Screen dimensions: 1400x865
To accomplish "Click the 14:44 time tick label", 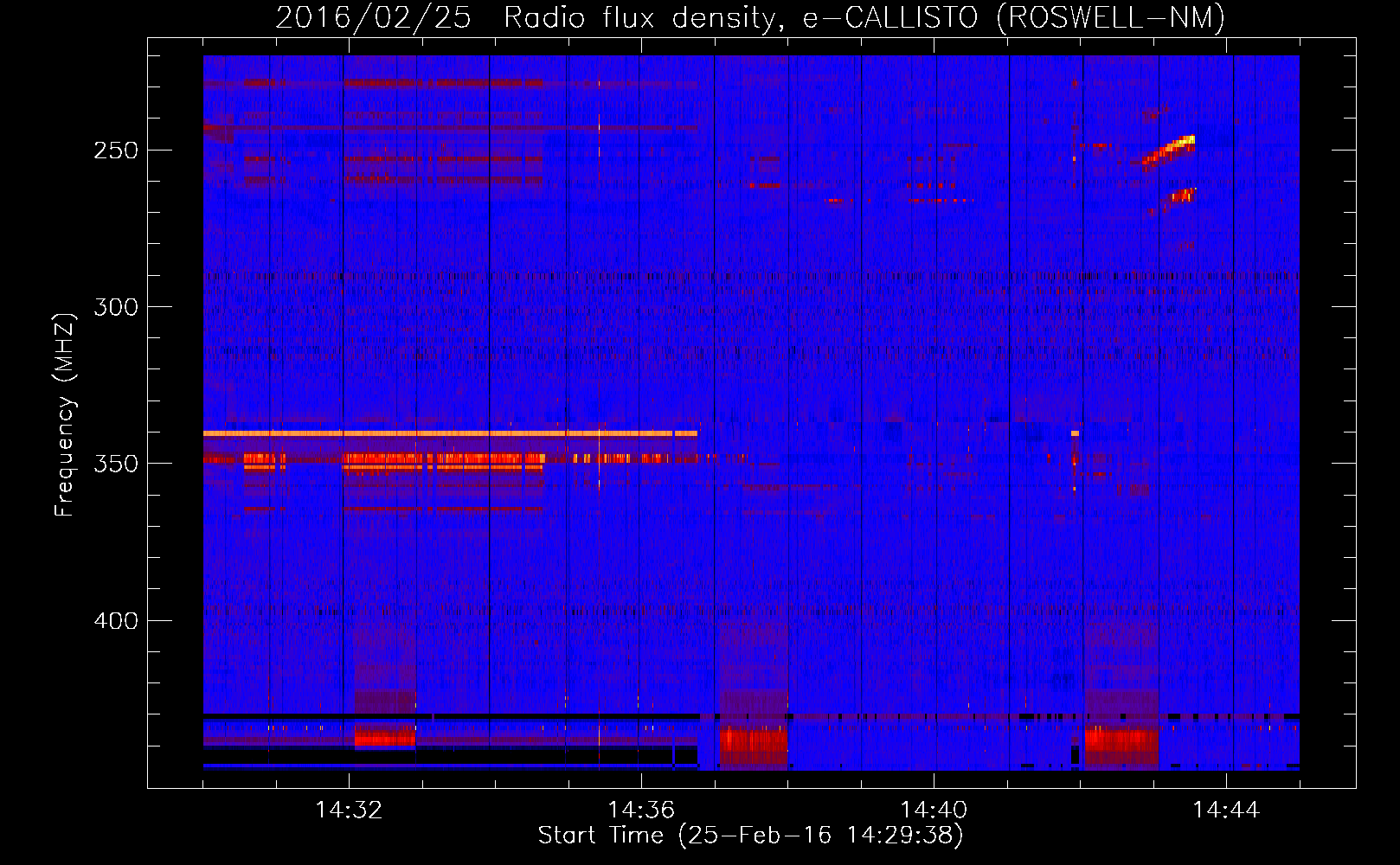I will pyautogui.click(x=1226, y=811).
